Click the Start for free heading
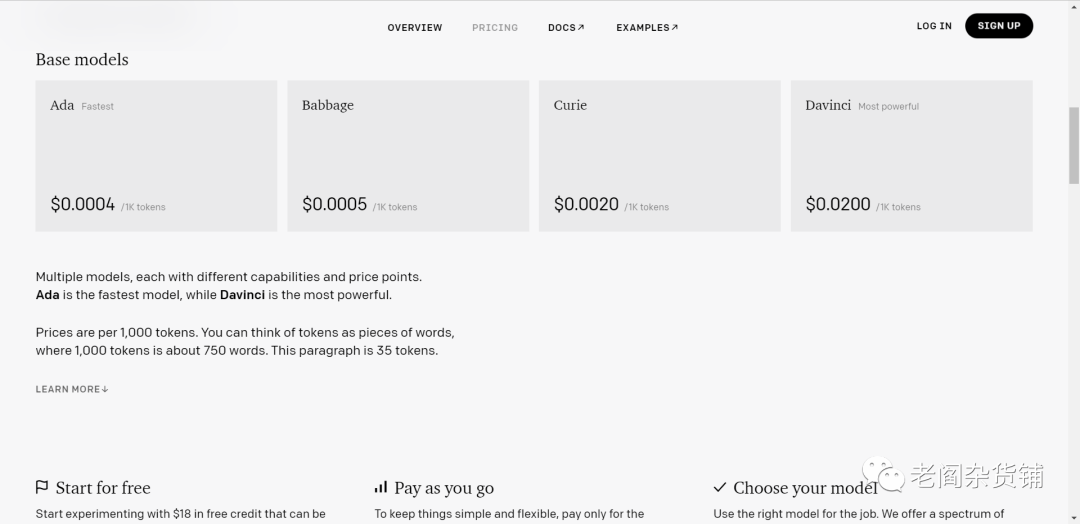 [103, 488]
